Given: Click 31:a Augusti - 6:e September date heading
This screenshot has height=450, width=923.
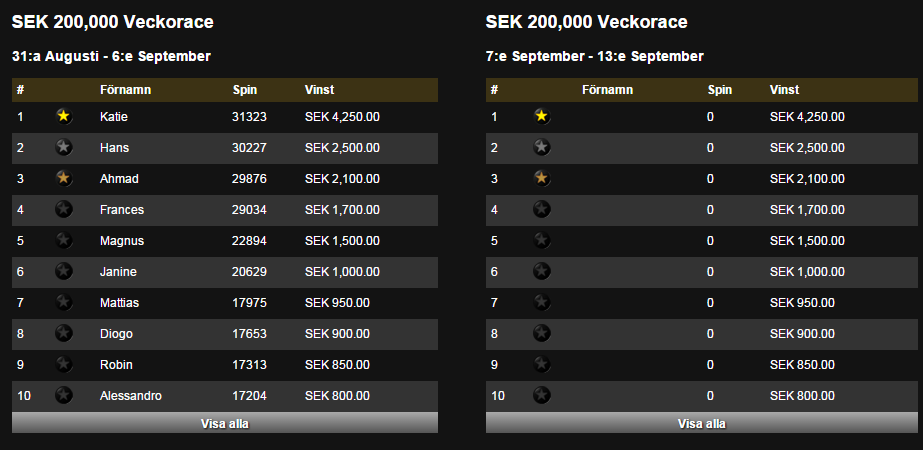Looking at the screenshot, I should point(111,57).
